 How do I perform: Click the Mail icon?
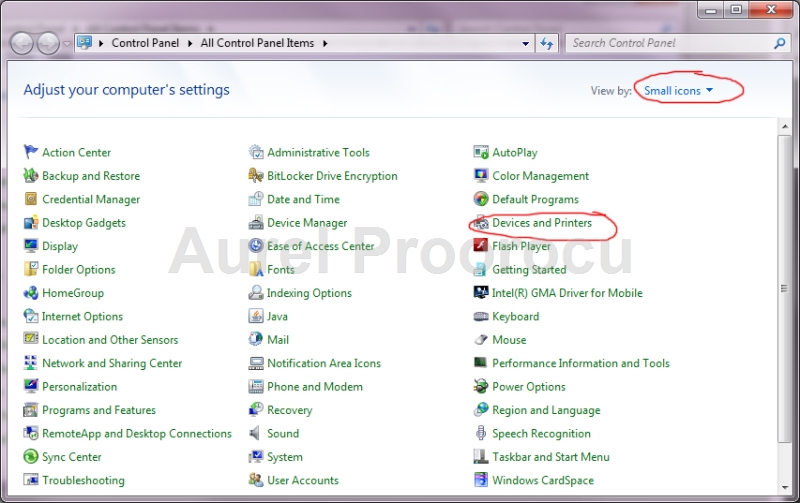pyautogui.click(x=256, y=339)
